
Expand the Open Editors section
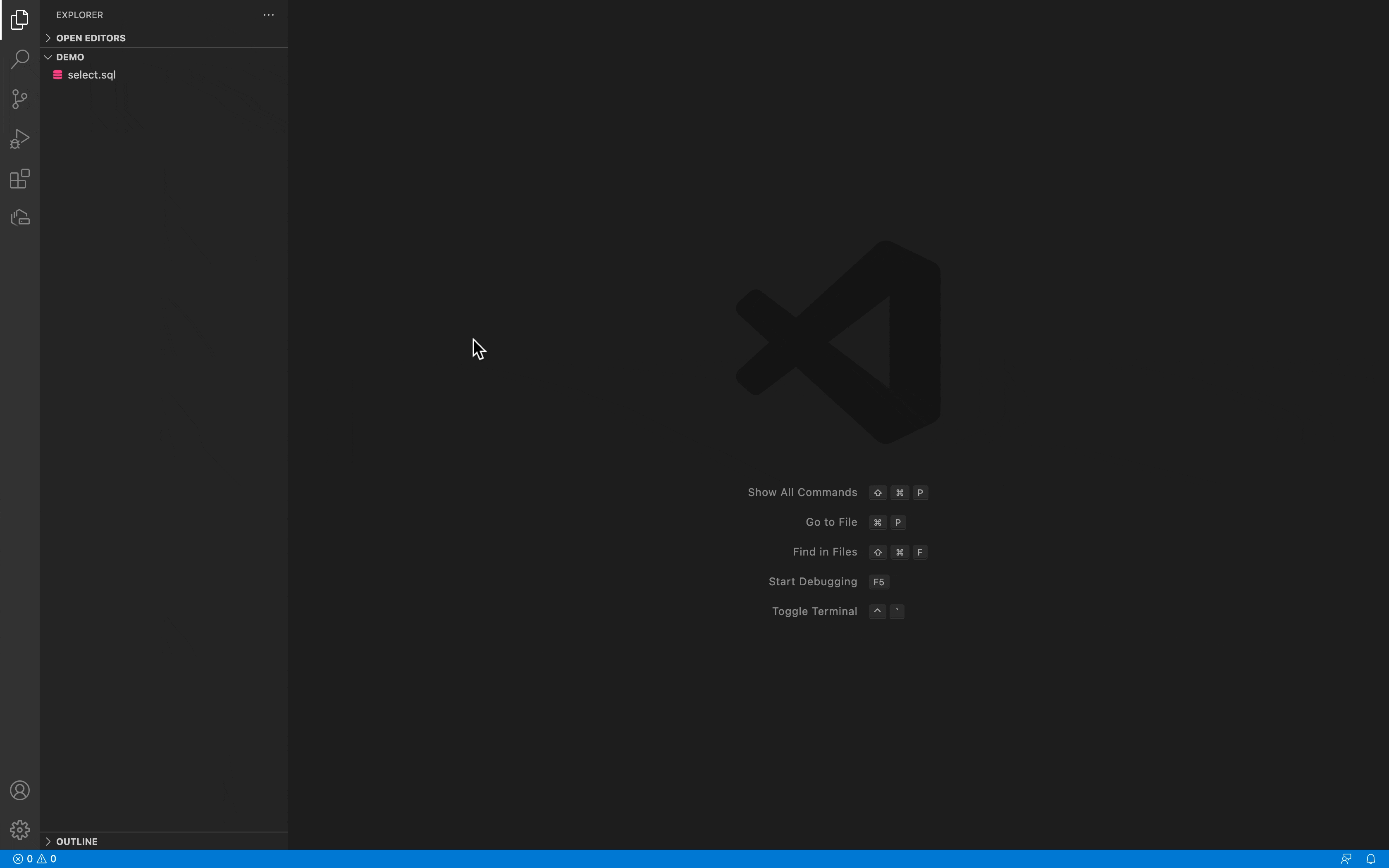pyautogui.click(x=164, y=38)
